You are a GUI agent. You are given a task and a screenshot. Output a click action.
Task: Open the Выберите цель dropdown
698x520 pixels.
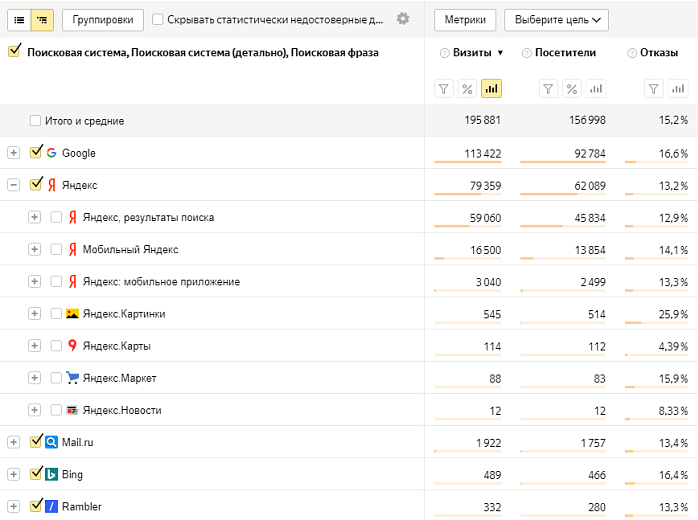click(x=555, y=19)
